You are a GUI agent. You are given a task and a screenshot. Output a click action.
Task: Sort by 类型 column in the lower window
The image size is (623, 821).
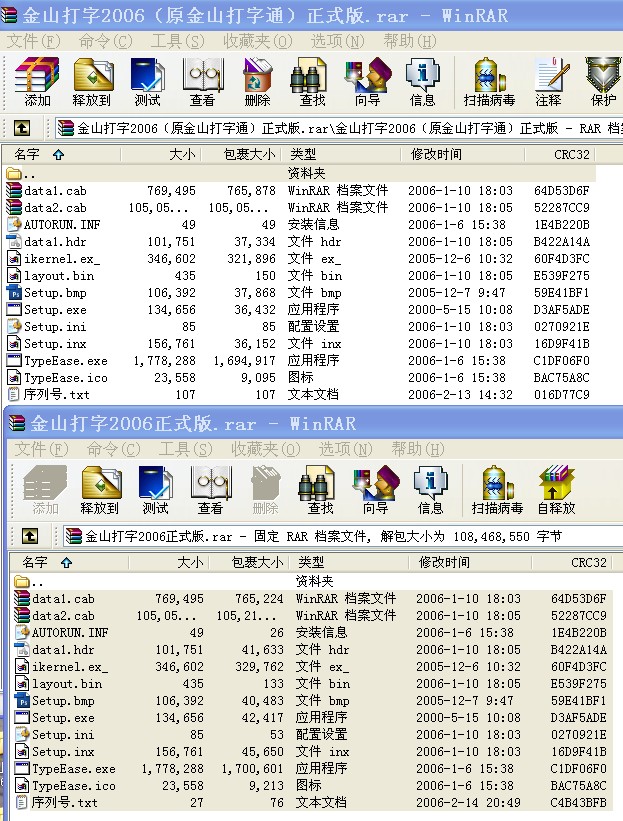pyautogui.click(x=348, y=562)
